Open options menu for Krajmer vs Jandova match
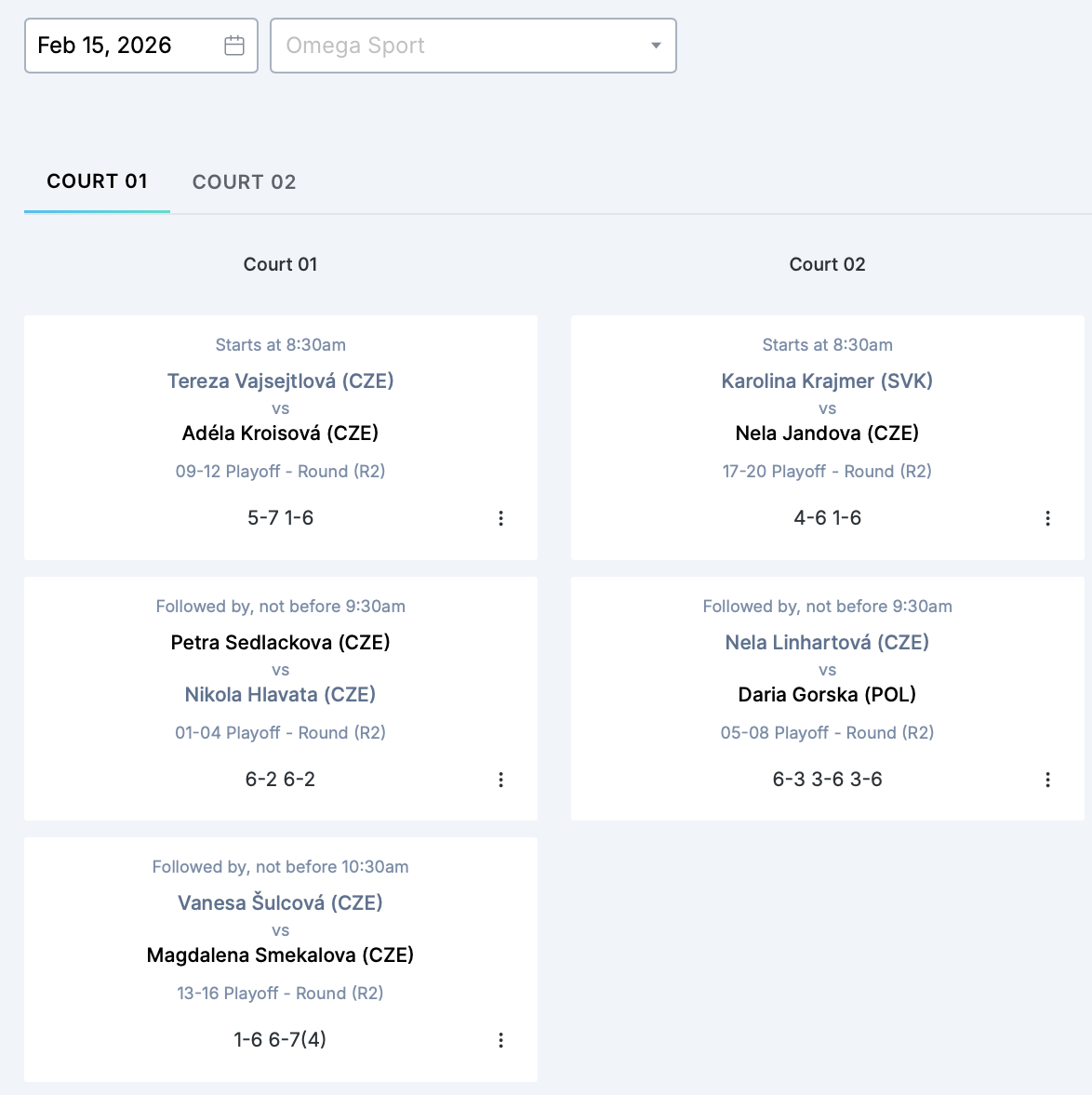The width and height of the screenshot is (1092, 1095). [x=1047, y=518]
